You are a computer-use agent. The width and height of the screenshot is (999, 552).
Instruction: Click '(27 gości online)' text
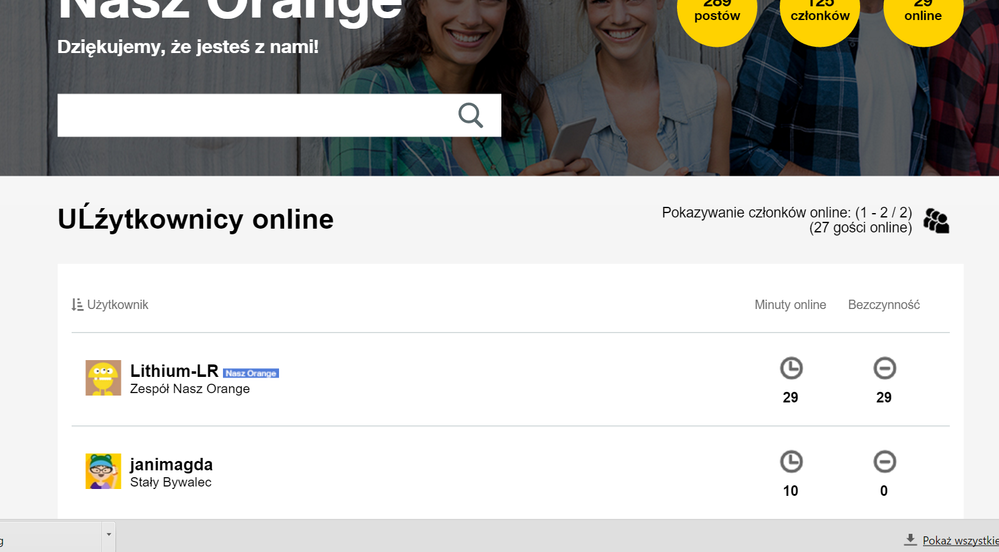(x=860, y=228)
